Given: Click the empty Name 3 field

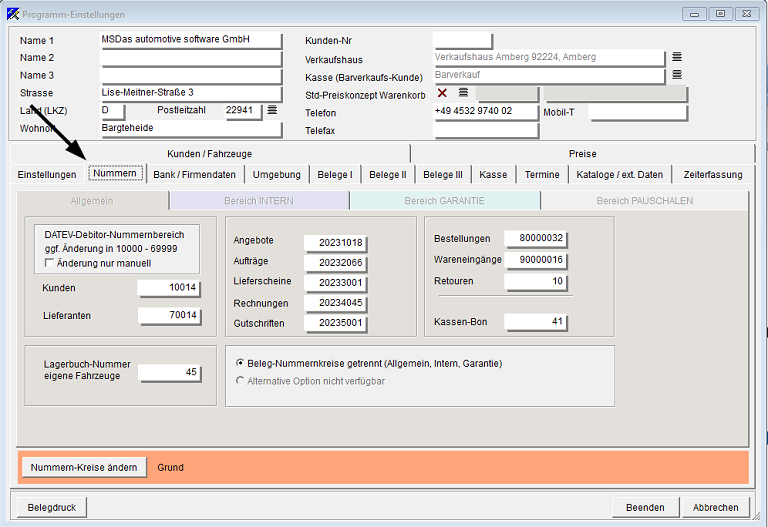Looking at the screenshot, I should pyautogui.click(x=191, y=76).
